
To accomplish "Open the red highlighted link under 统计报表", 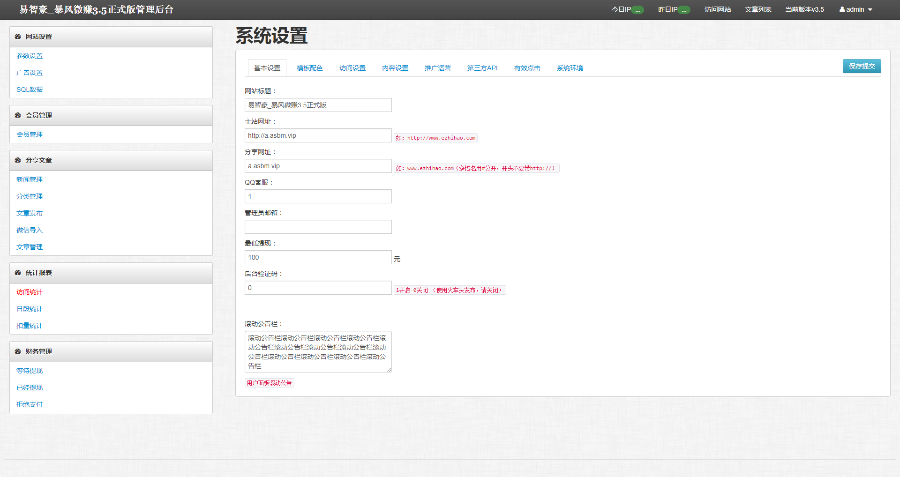I will 30,292.
